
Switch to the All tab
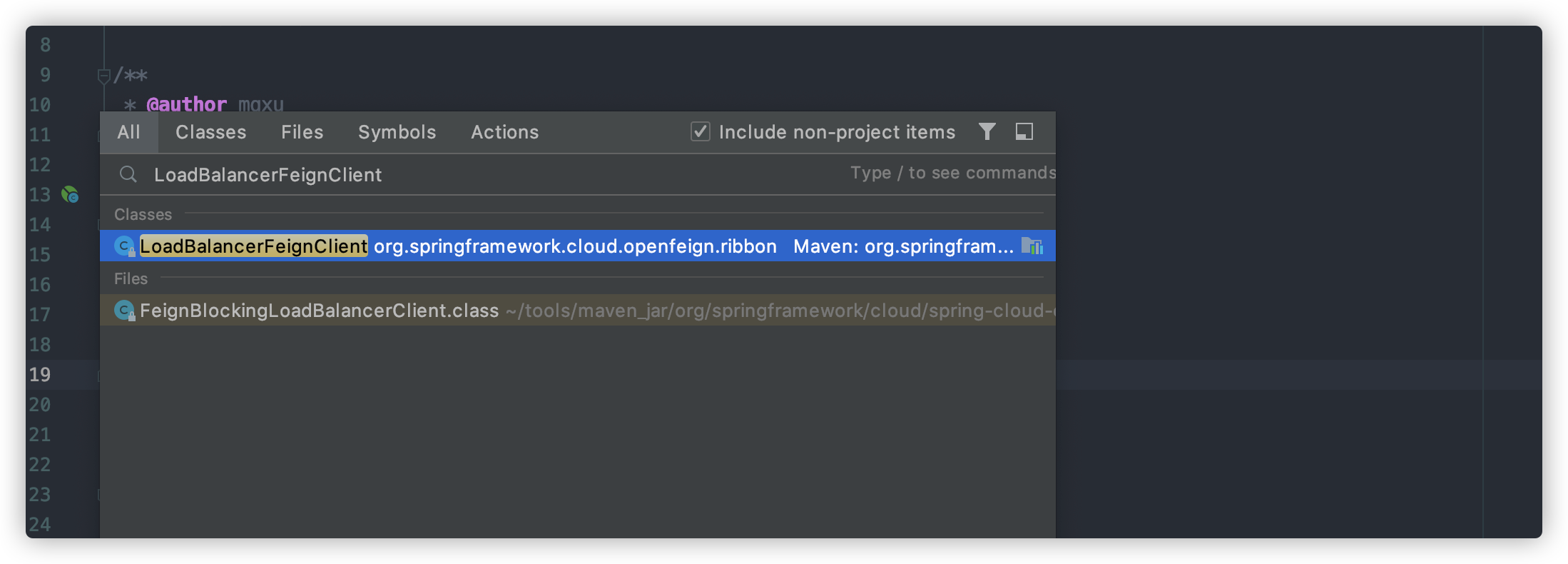129,132
